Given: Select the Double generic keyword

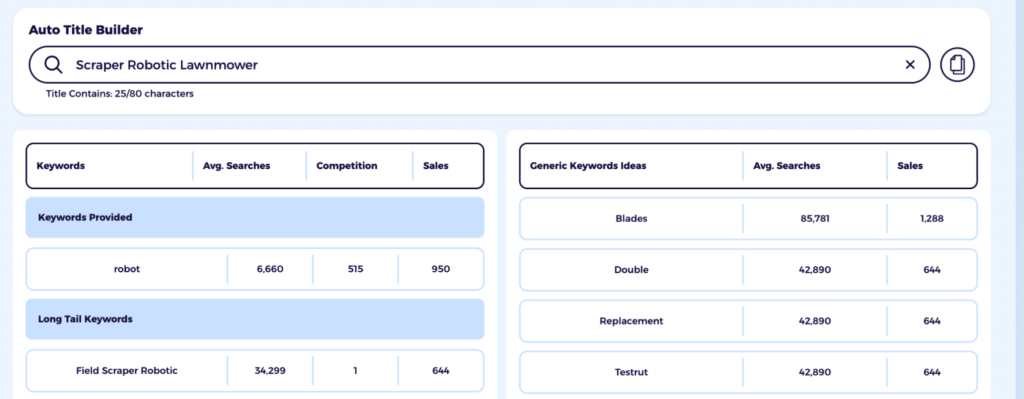Looking at the screenshot, I should point(631,270).
